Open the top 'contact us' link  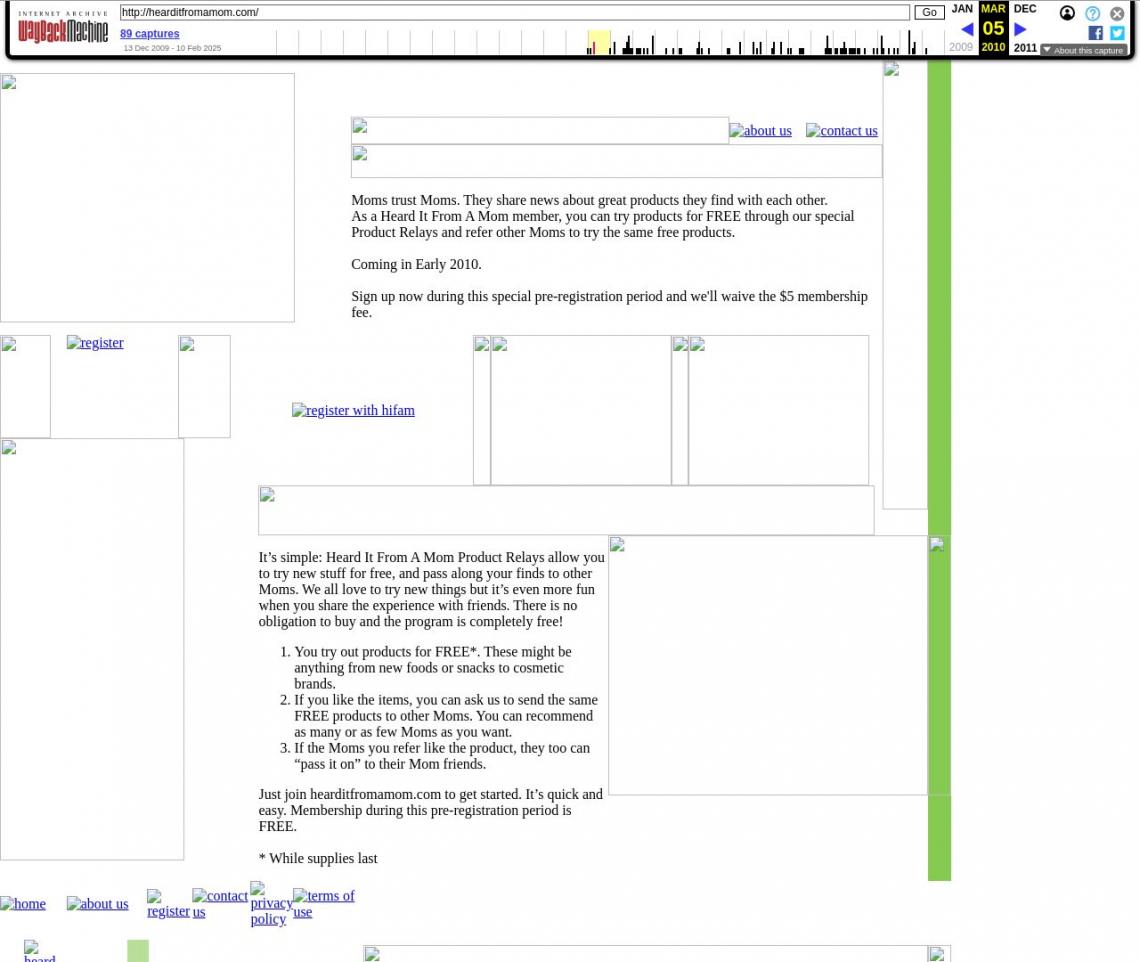841,131
